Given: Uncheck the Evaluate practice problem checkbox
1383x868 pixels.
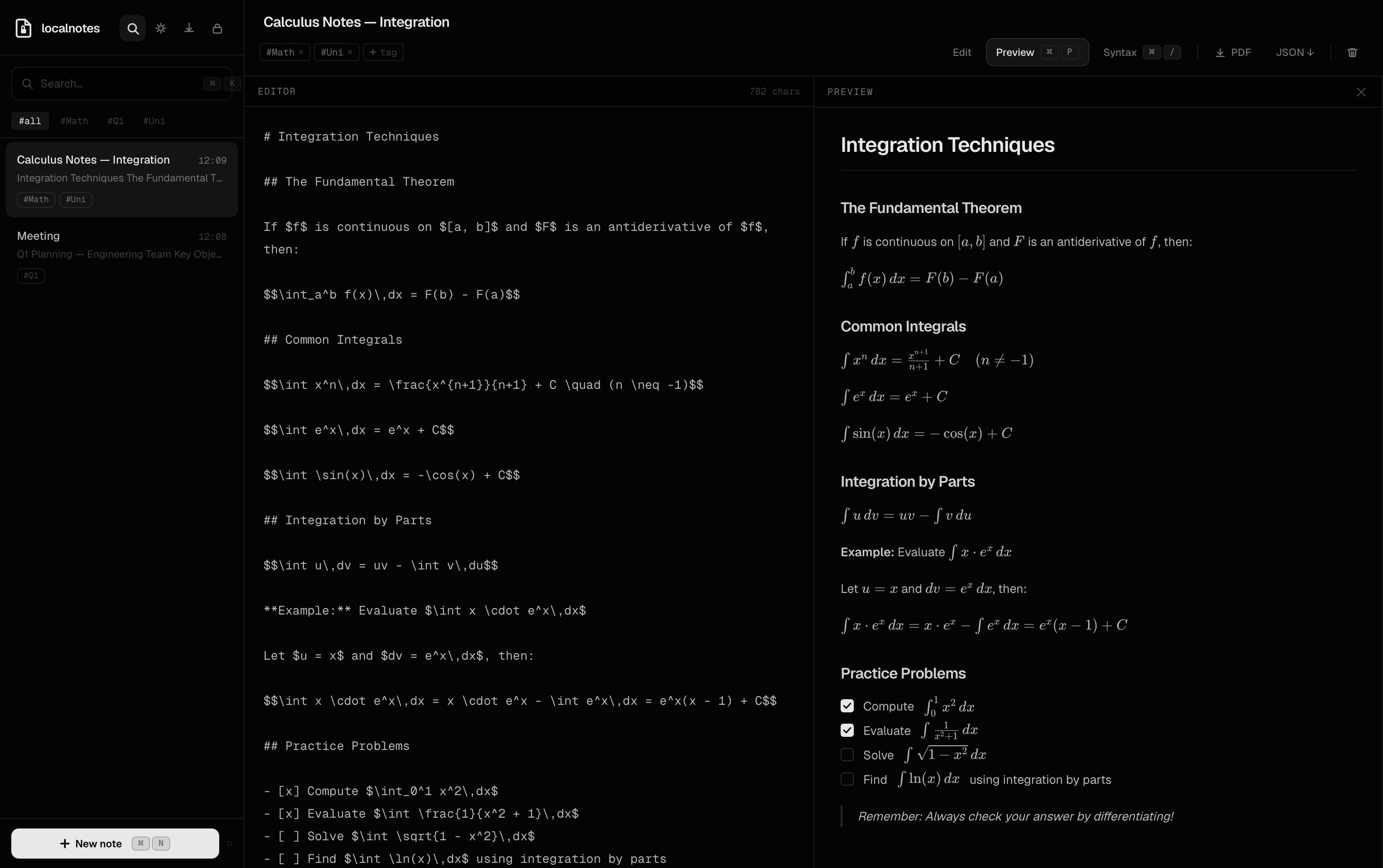Looking at the screenshot, I should click(847, 730).
